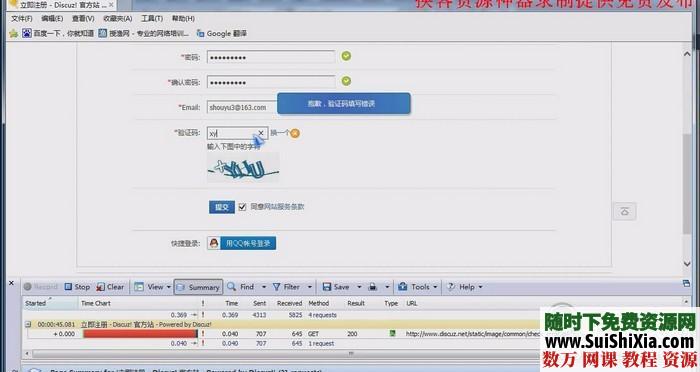Viewport: 700px width, 372px height.
Task: Expand the Save dropdown arrow
Action: (359, 287)
